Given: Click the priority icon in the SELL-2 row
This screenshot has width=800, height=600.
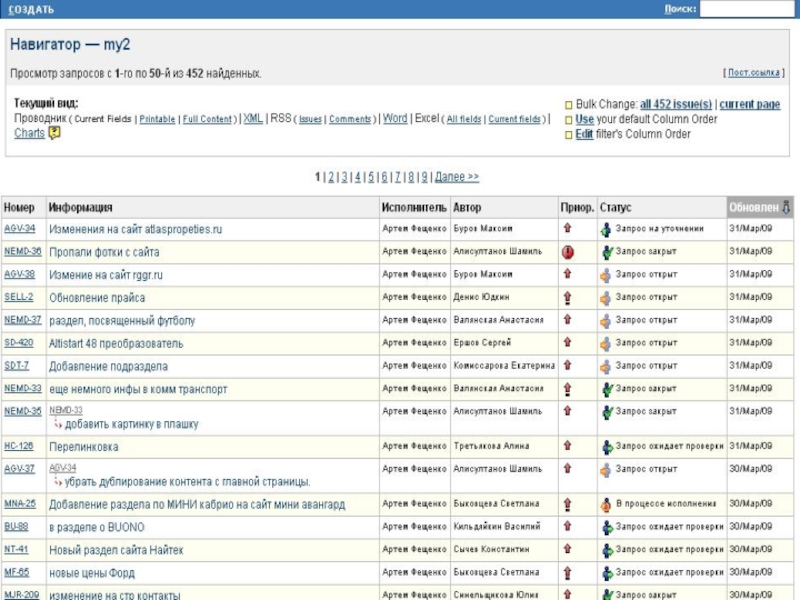Looking at the screenshot, I should coord(567,297).
